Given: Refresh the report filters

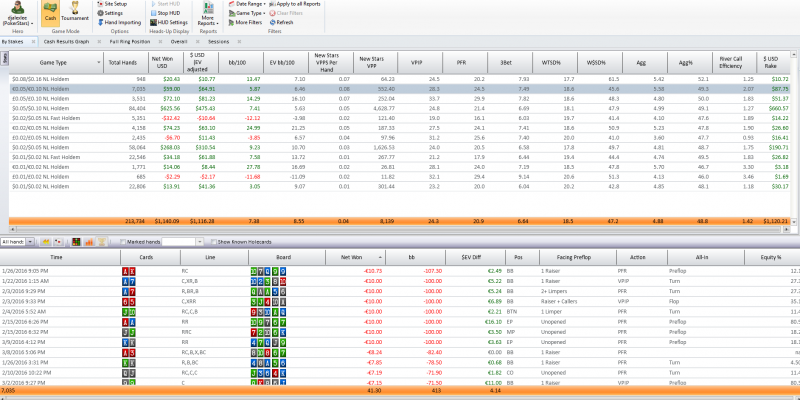Looking at the screenshot, I should pyautogui.click(x=281, y=22).
